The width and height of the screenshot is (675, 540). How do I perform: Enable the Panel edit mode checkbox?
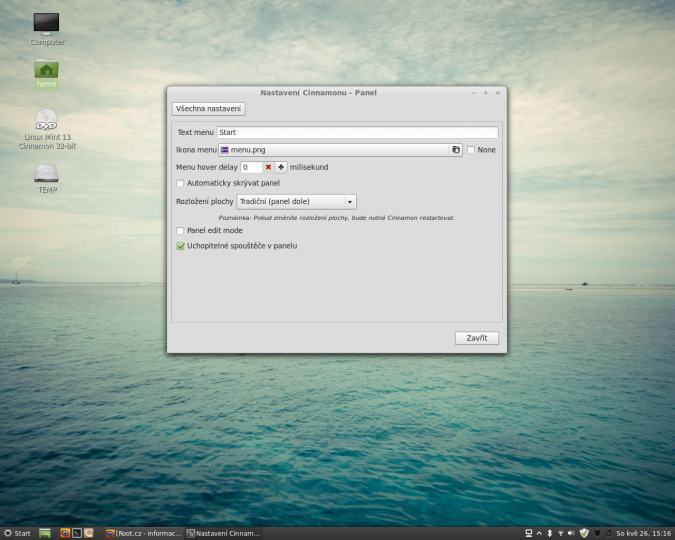(180, 231)
